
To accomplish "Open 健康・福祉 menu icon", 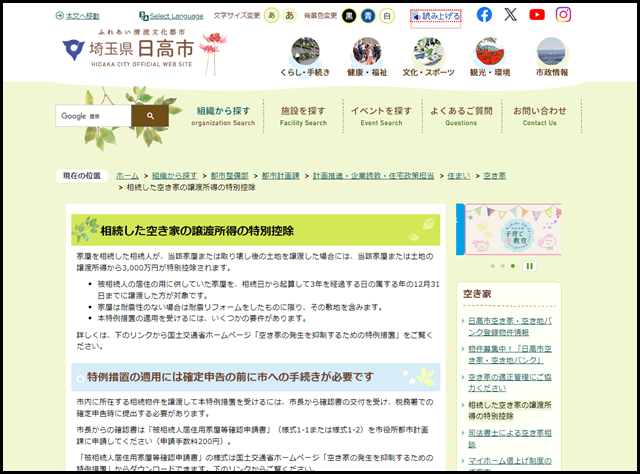I will (367, 57).
